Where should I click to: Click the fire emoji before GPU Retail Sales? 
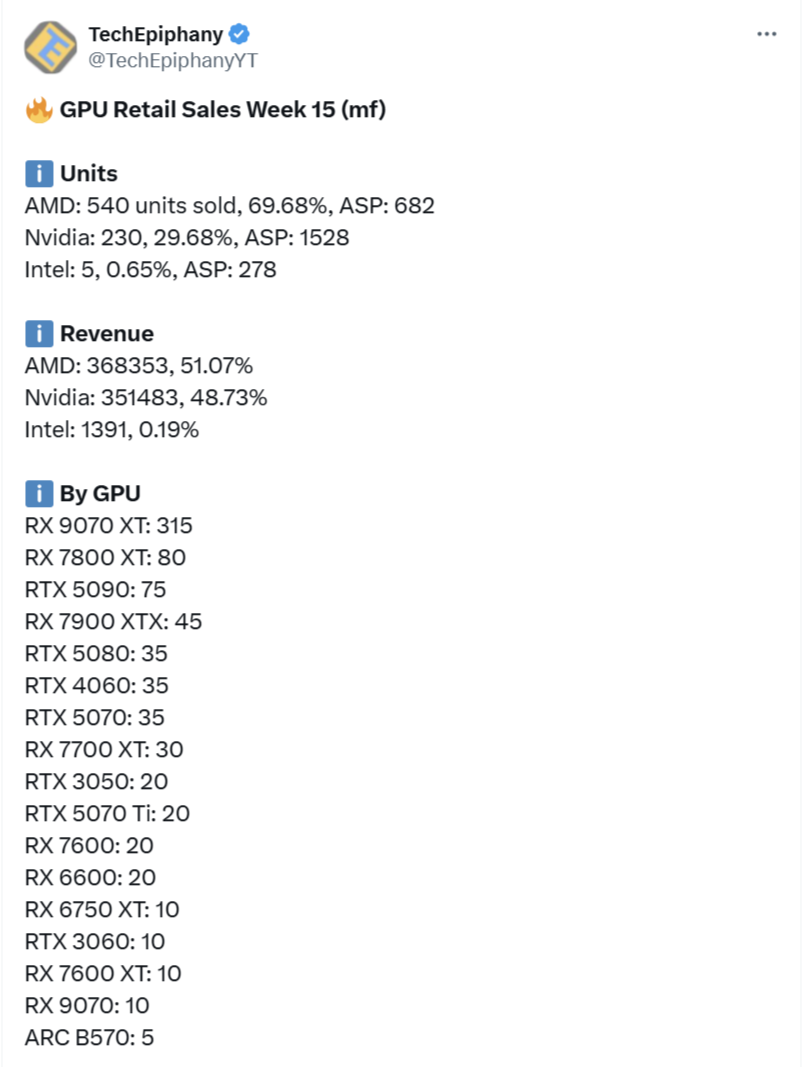[39, 110]
